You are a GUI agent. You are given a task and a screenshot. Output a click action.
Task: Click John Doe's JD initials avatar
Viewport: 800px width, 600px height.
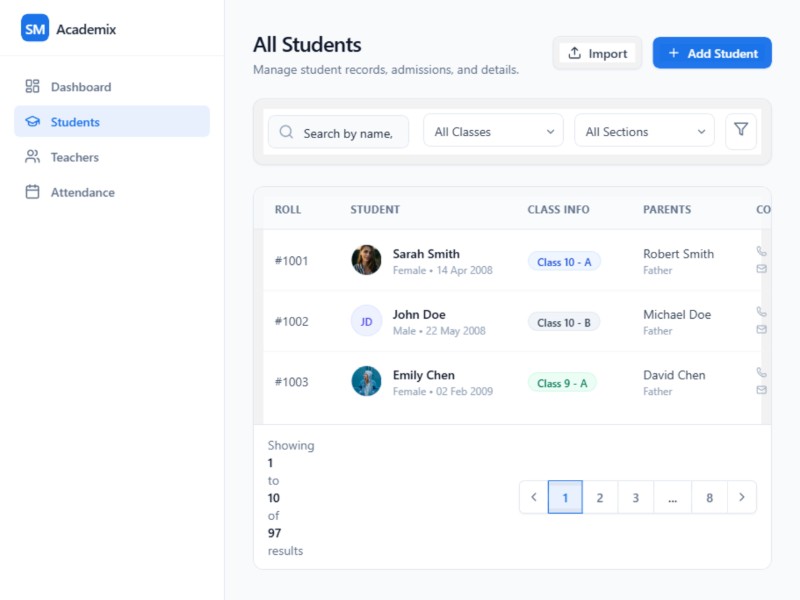pyautogui.click(x=366, y=321)
